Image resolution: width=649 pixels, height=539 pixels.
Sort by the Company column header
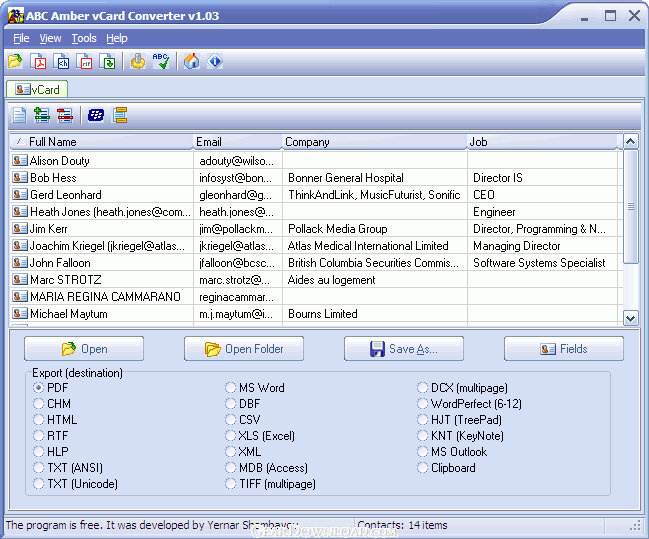tap(375, 142)
